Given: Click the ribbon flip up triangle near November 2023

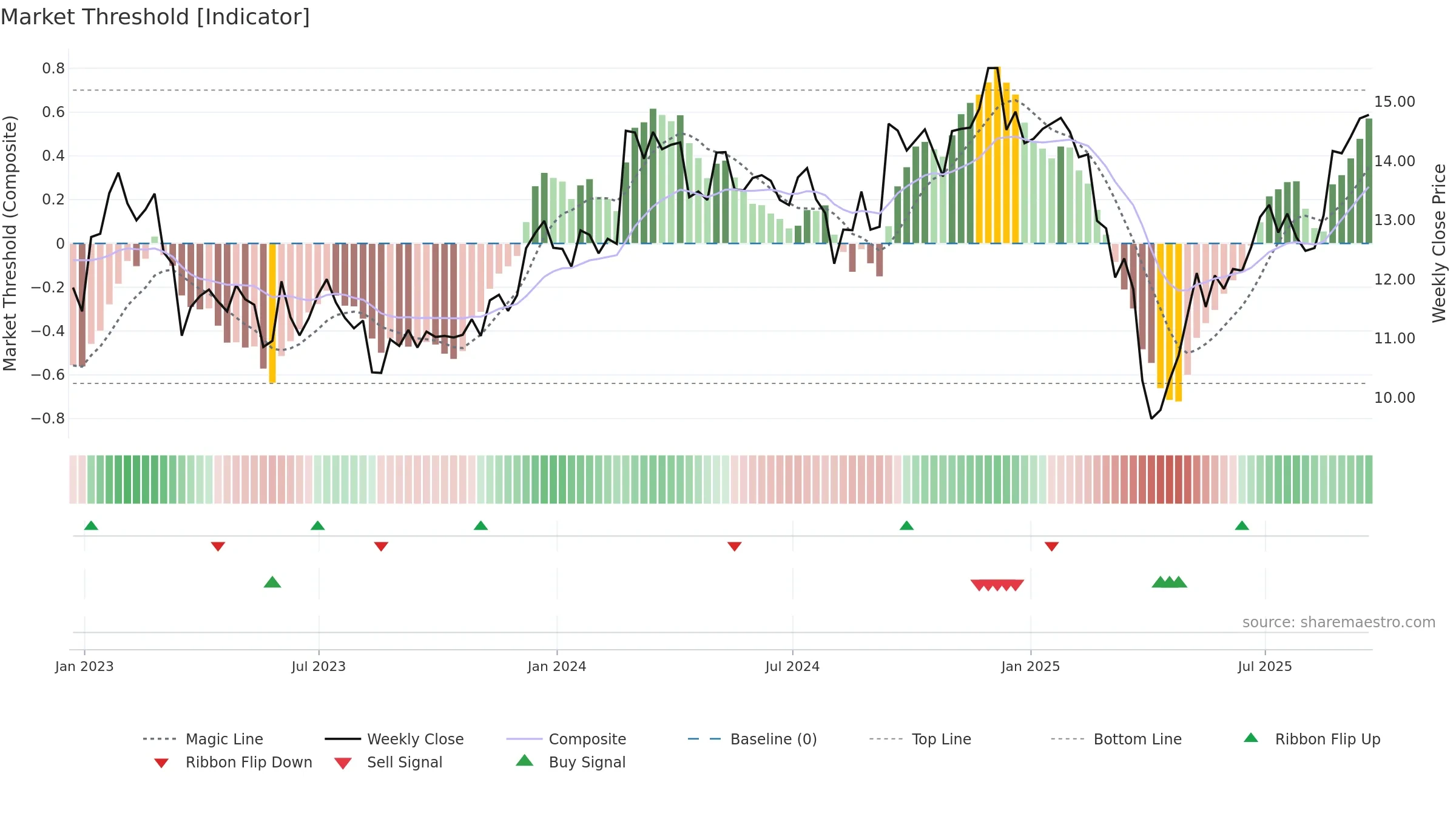Looking at the screenshot, I should tap(480, 525).
